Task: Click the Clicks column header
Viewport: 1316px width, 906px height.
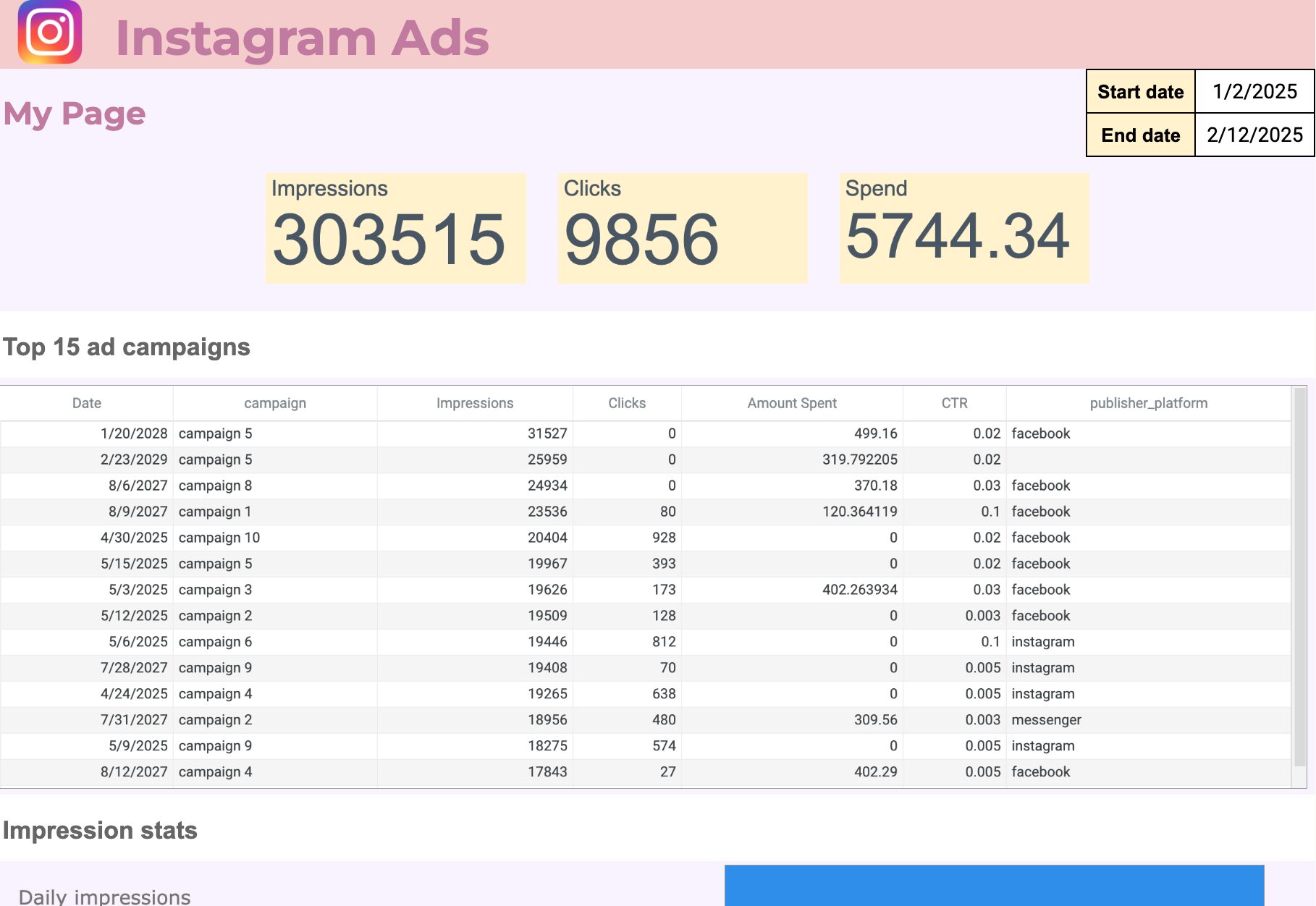Action: (x=627, y=403)
